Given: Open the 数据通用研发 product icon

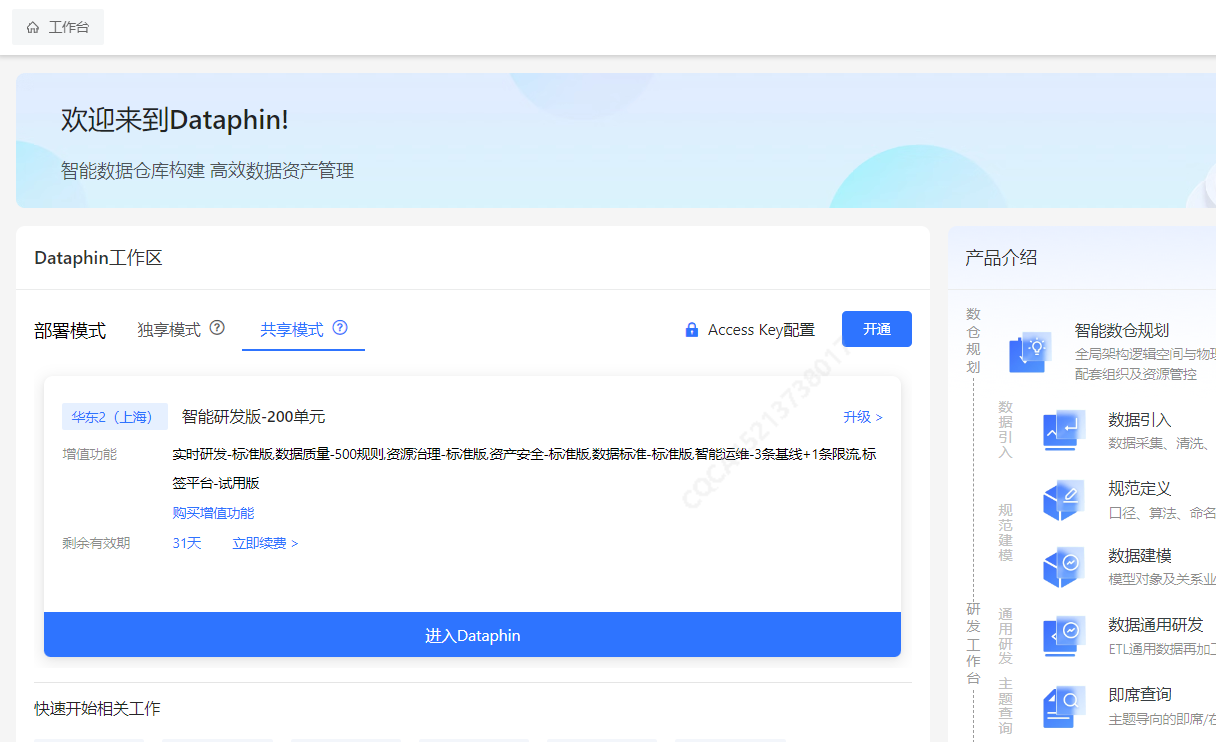Looking at the screenshot, I should (x=1064, y=636).
